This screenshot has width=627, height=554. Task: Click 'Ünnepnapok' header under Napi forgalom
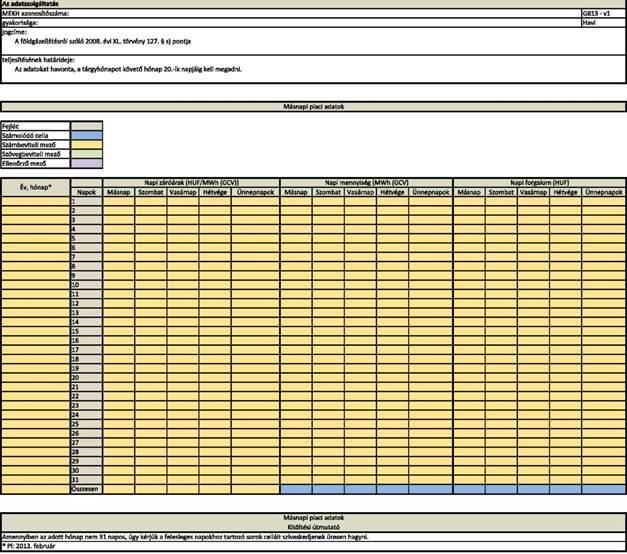click(x=604, y=192)
